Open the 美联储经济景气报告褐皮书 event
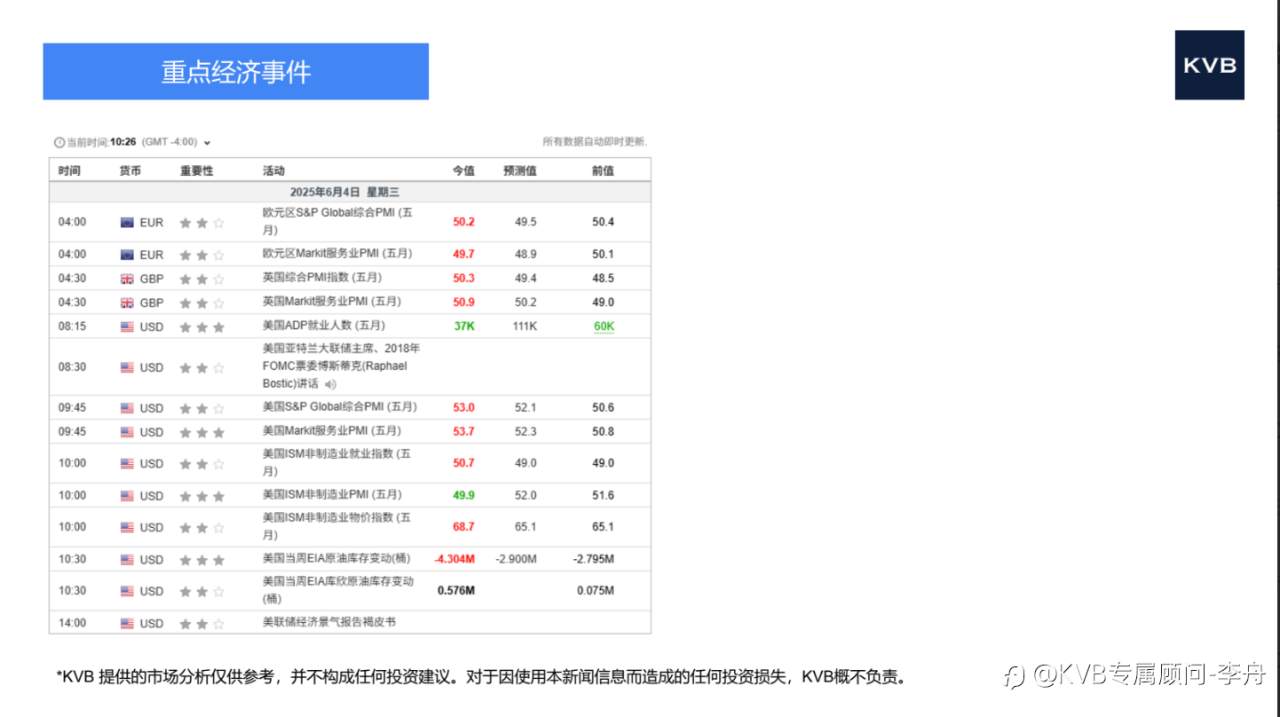The height and width of the screenshot is (717, 1280). 329,623
